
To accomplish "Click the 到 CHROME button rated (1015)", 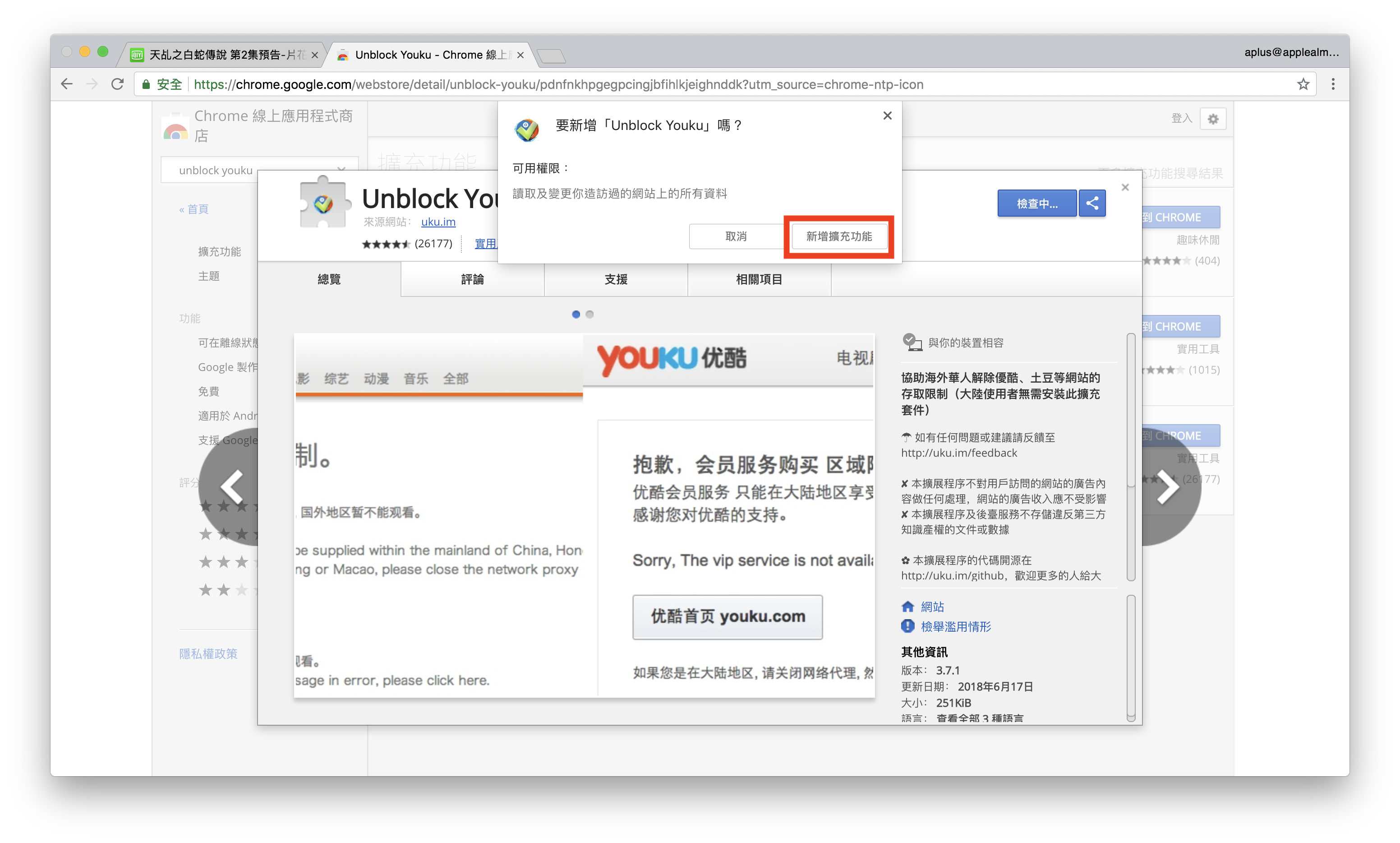I will coord(1181,326).
